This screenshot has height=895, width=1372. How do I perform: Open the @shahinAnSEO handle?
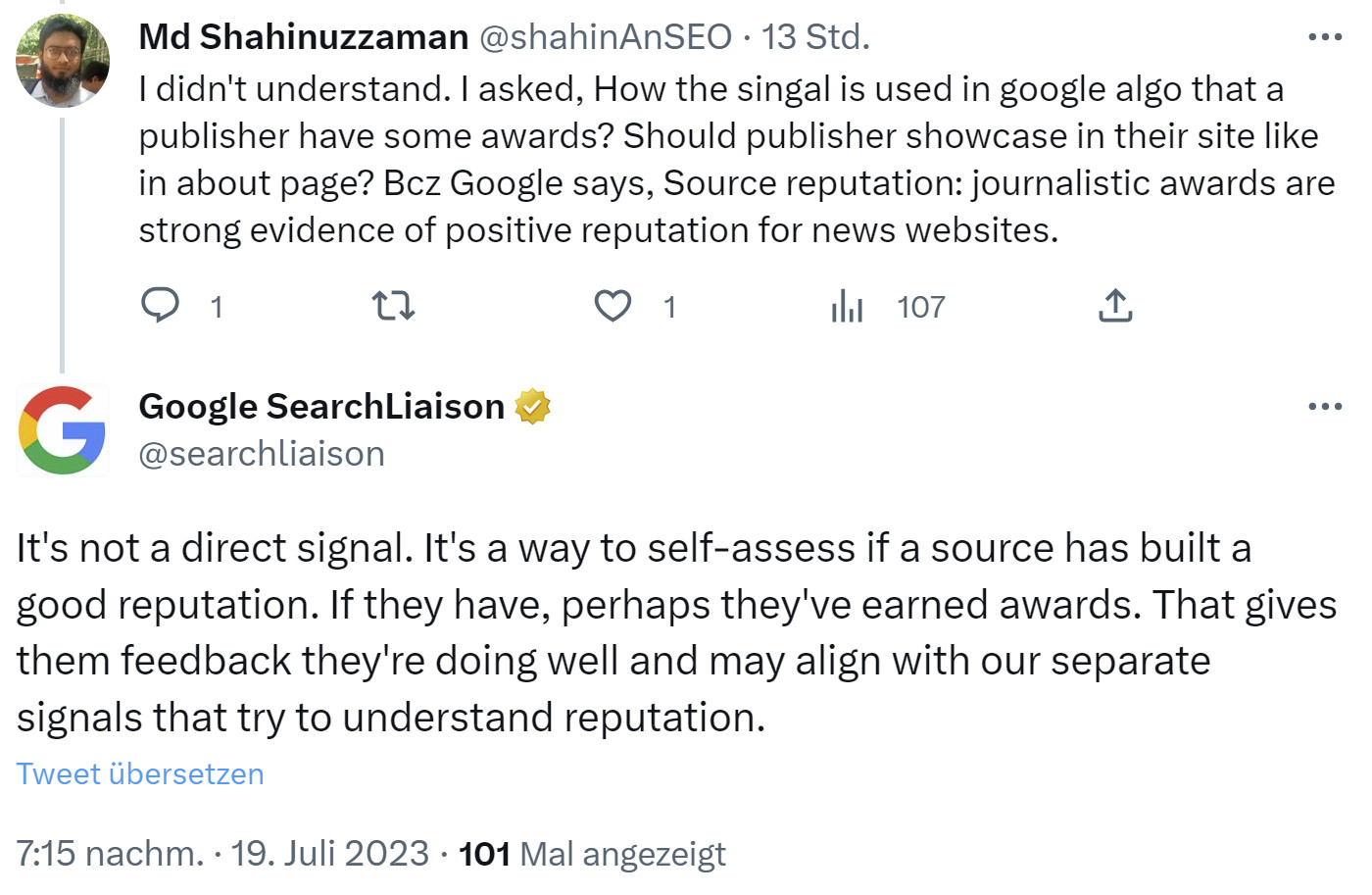[x=605, y=37]
